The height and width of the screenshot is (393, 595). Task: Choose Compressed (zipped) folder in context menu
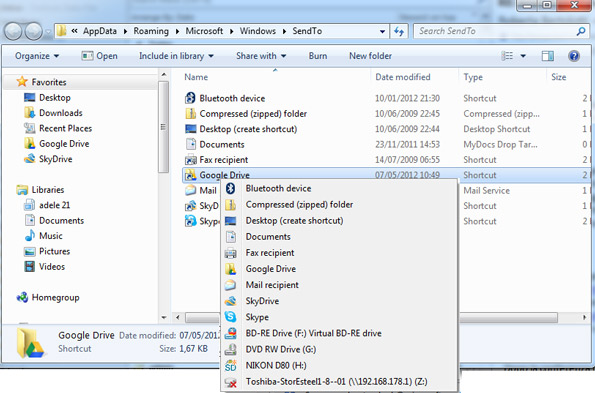point(339,204)
